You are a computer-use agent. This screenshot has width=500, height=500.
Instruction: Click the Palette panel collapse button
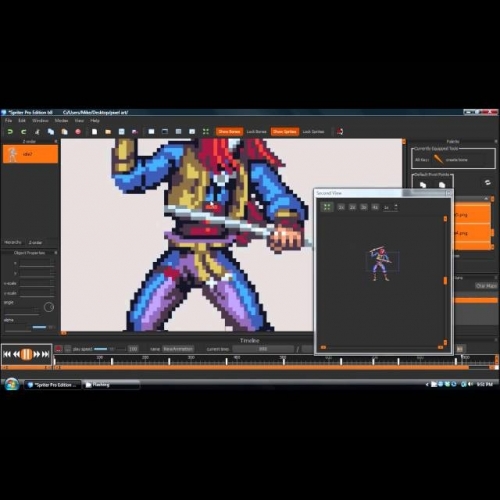496,142
